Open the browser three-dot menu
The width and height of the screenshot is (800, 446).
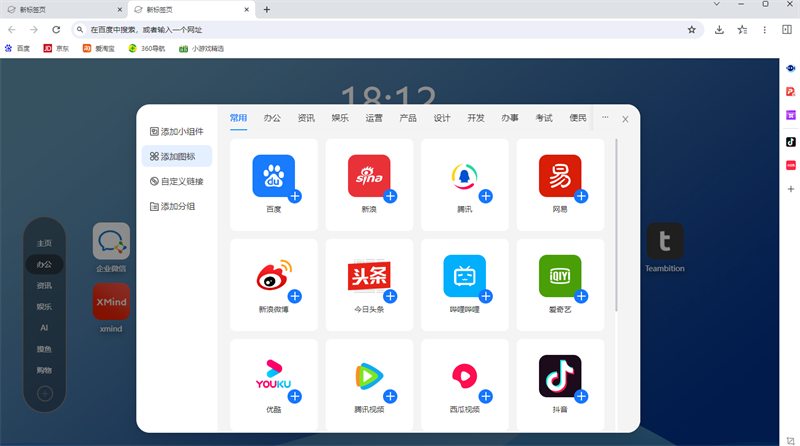click(x=764, y=30)
